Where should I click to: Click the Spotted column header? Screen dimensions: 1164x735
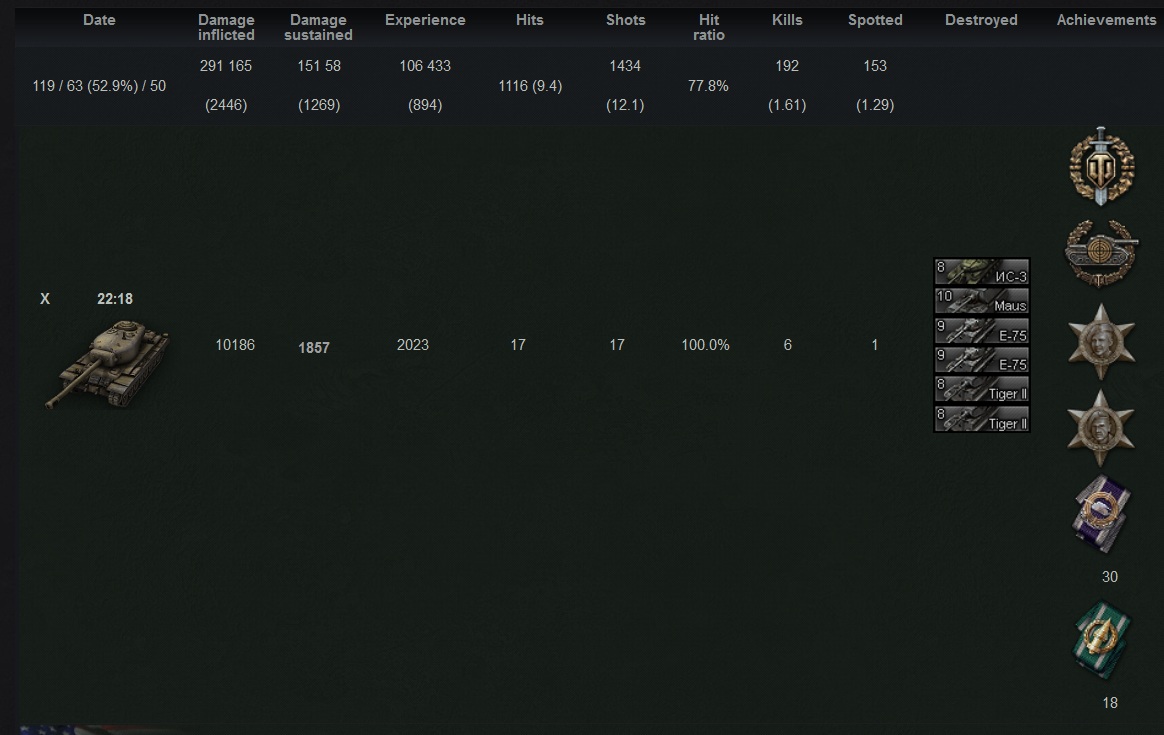tap(875, 20)
